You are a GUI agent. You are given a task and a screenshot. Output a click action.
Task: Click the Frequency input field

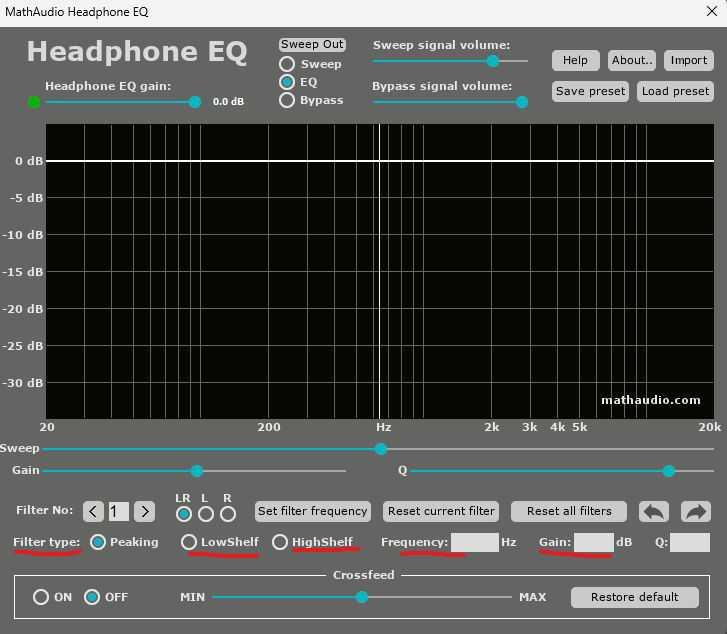pos(474,542)
